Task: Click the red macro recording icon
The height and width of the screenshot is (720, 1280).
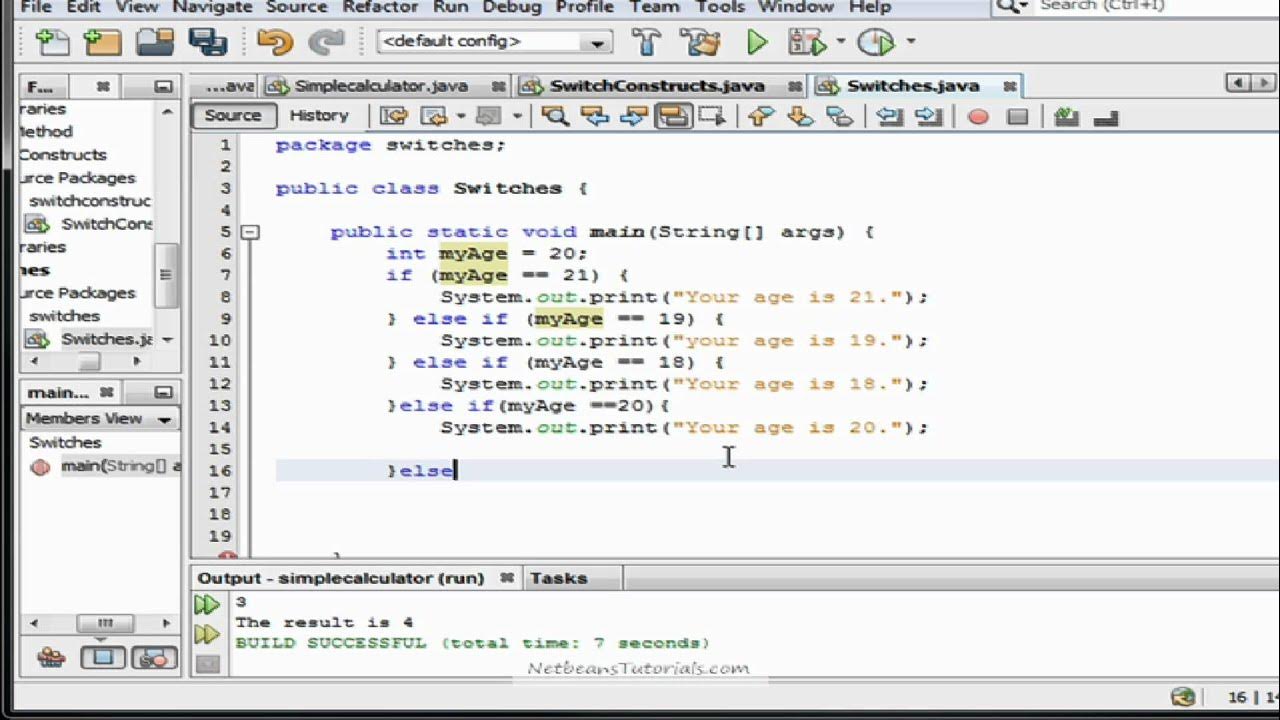Action: point(978,117)
